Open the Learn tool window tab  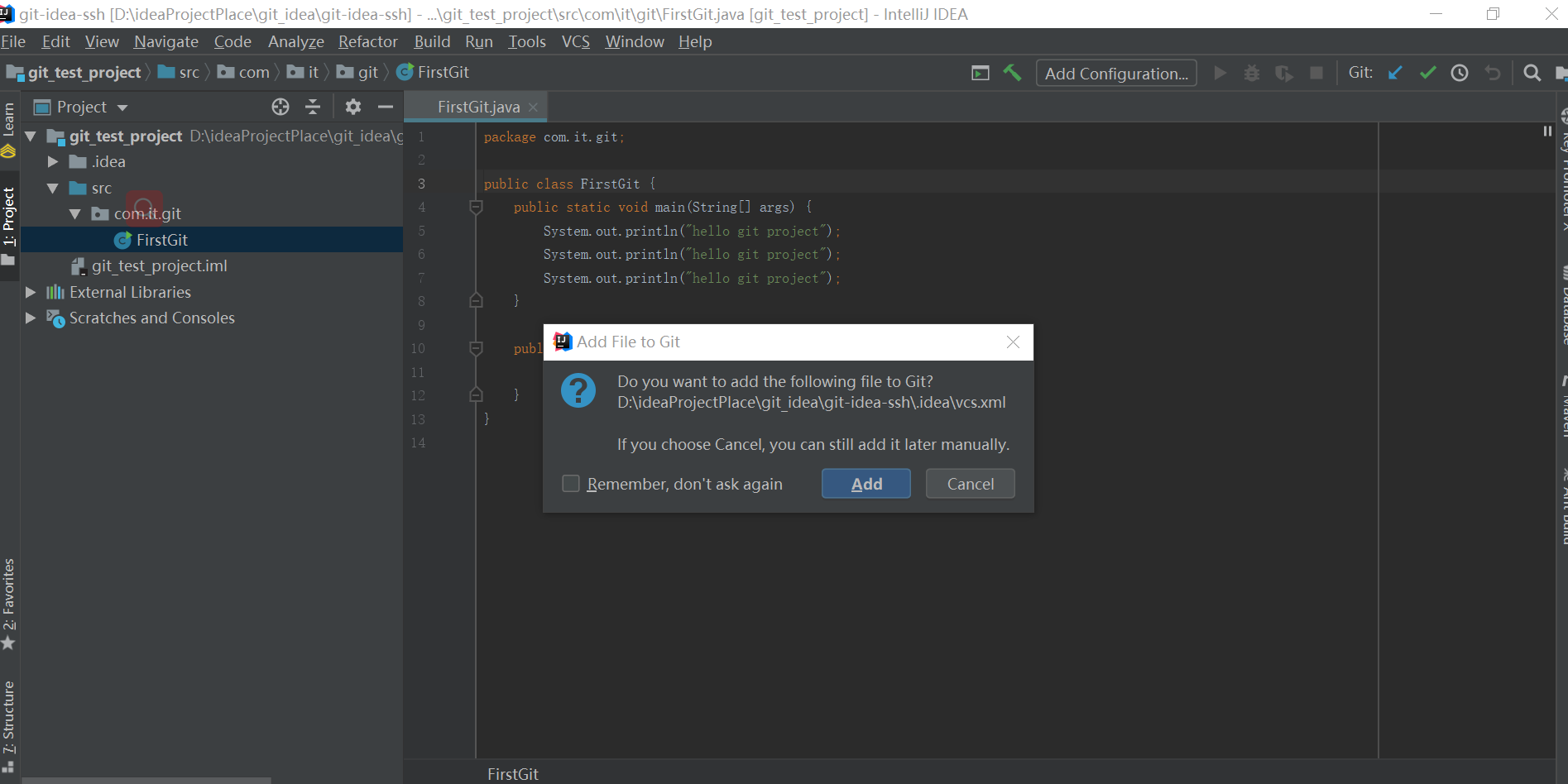pyautogui.click(x=8, y=129)
